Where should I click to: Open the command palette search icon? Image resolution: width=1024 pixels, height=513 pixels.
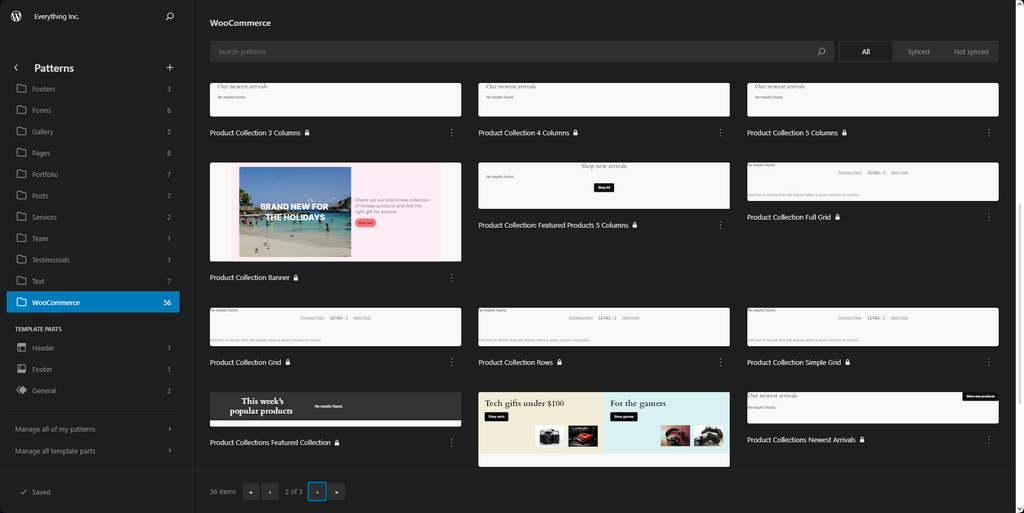pos(170,16)
